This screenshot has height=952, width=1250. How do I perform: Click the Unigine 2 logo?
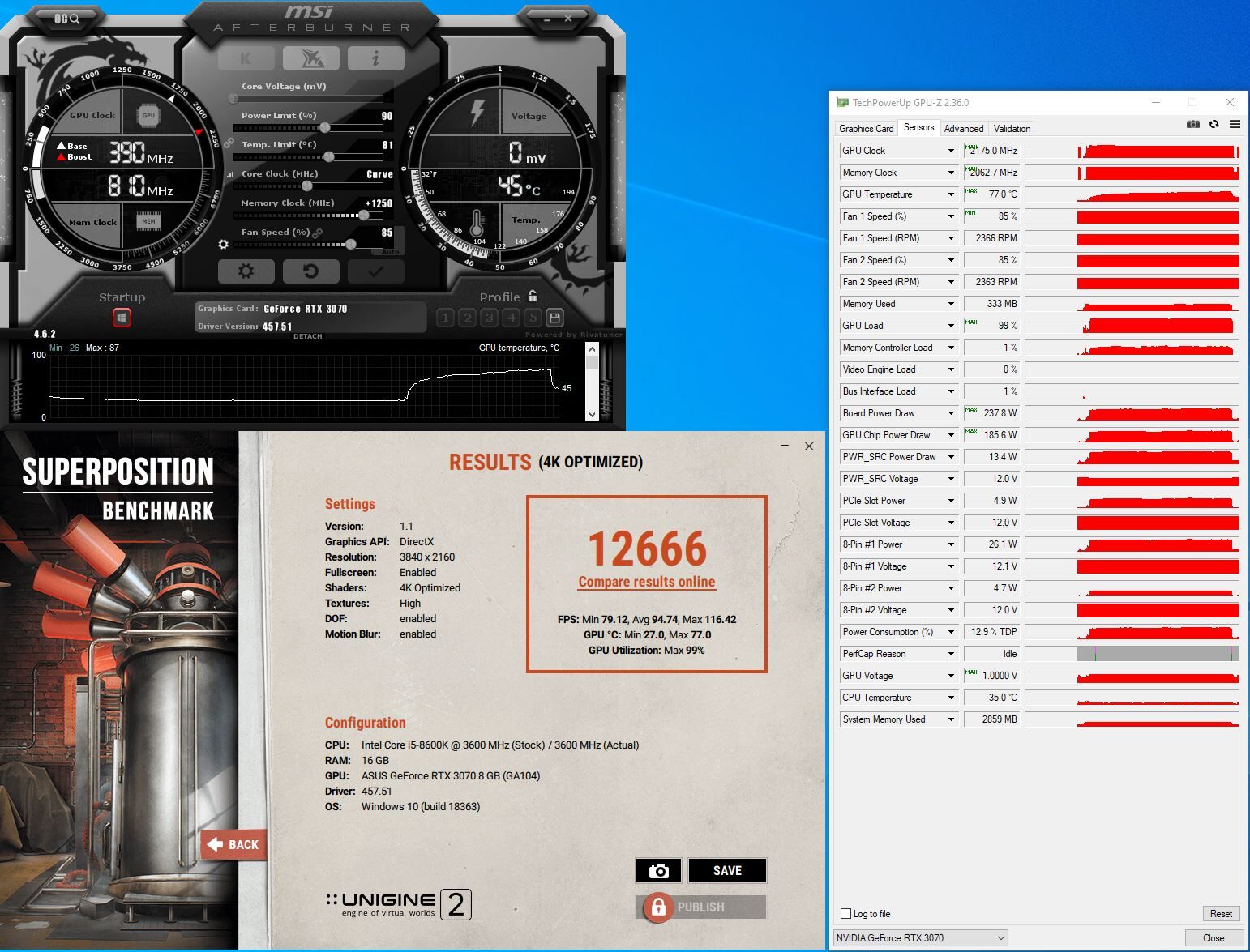click(x=398, y=905)
